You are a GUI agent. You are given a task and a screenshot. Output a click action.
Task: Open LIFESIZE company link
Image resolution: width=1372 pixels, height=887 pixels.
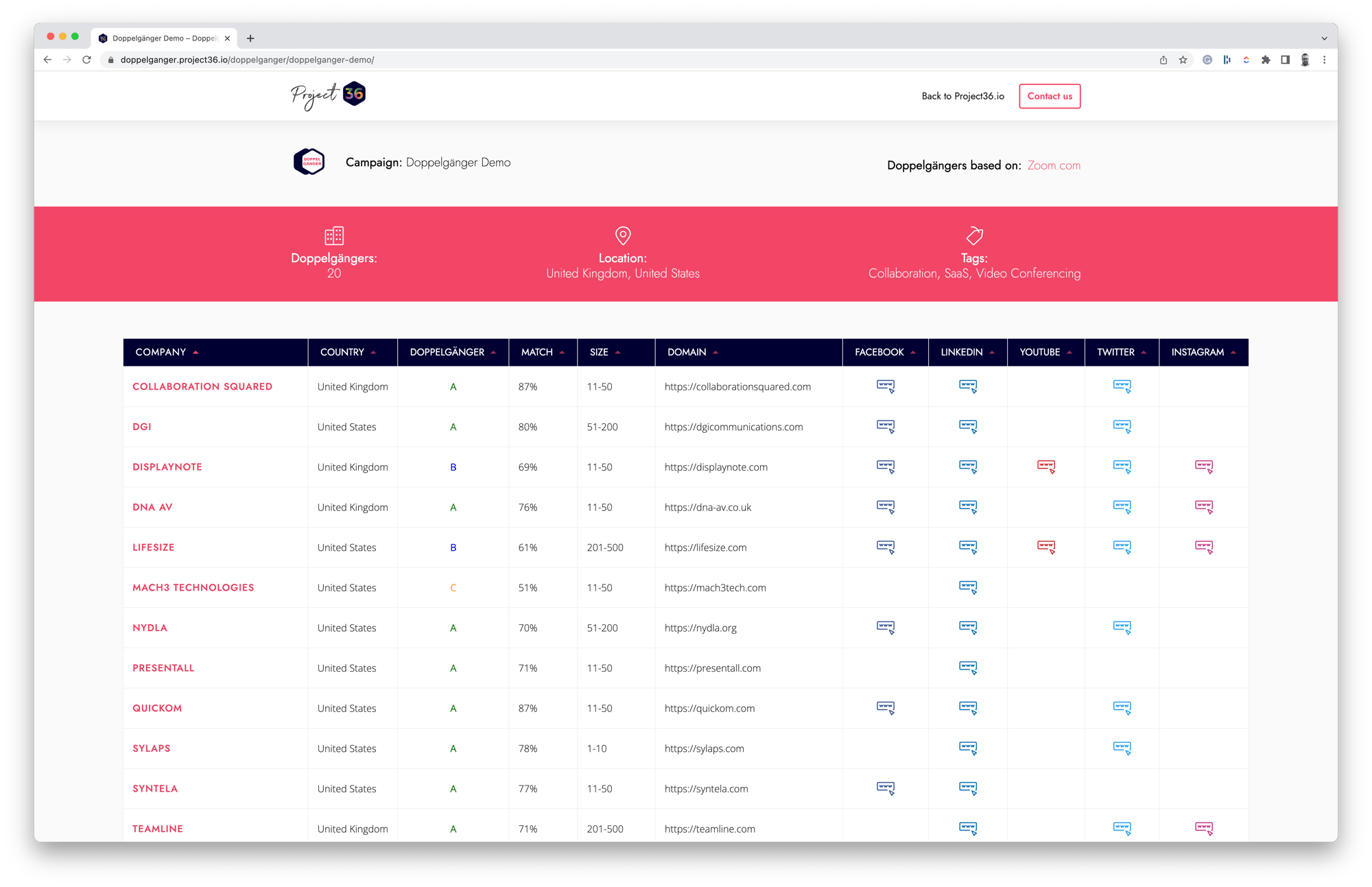154,547
